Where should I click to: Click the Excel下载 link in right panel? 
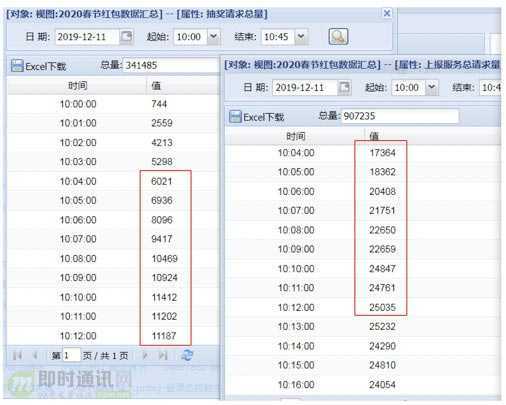263,117
